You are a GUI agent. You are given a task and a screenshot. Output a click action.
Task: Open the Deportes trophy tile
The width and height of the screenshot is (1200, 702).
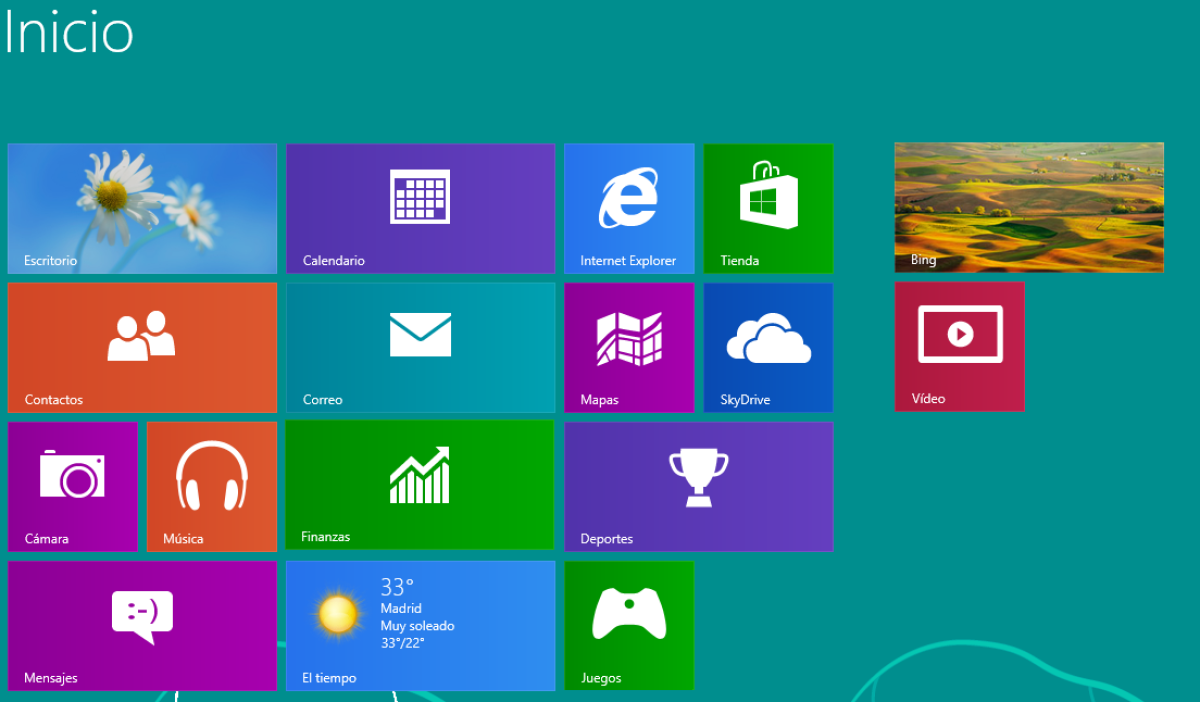pos(698,486)
